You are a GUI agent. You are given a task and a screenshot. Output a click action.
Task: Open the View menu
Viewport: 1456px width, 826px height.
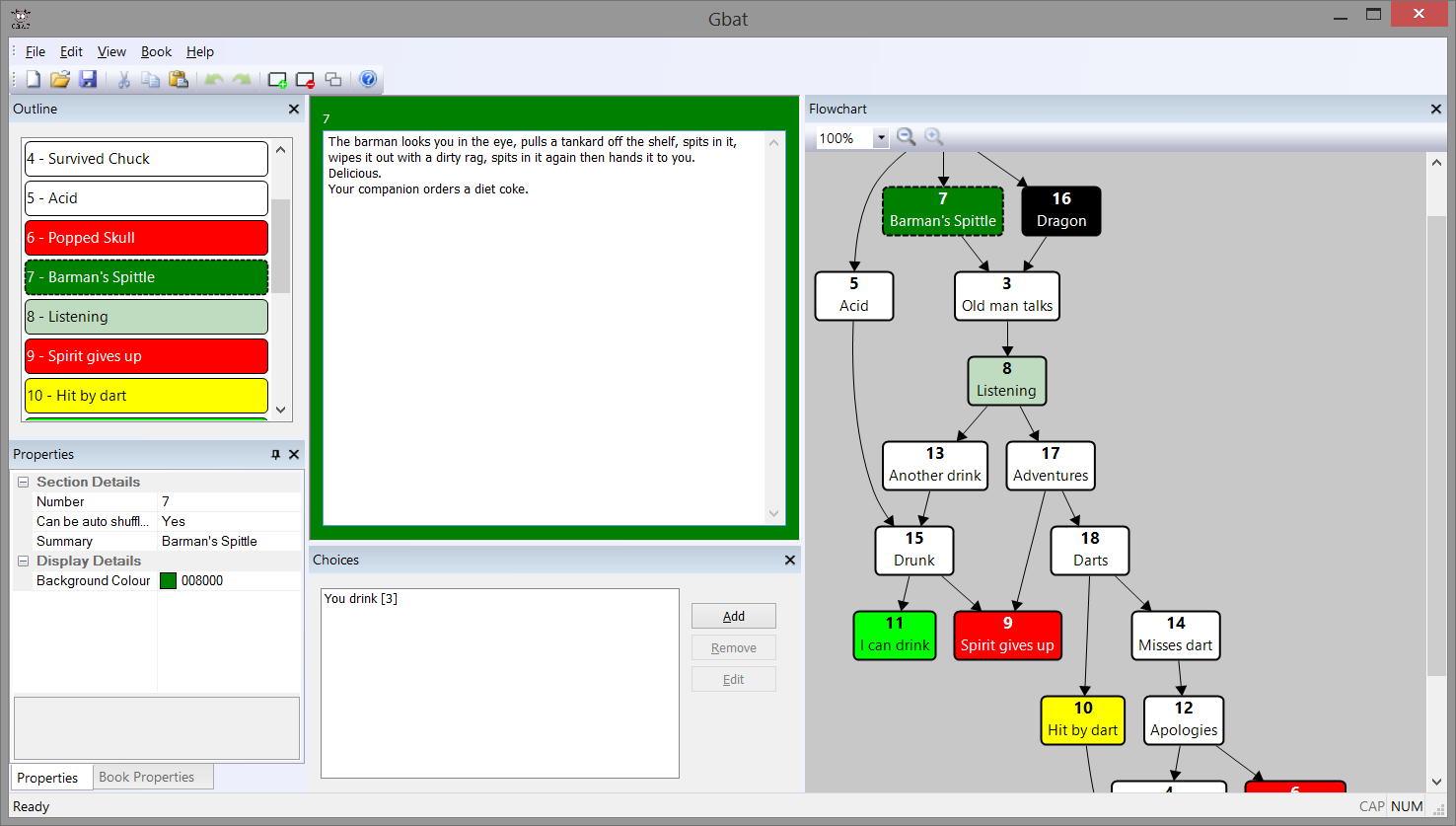[111, 51]
